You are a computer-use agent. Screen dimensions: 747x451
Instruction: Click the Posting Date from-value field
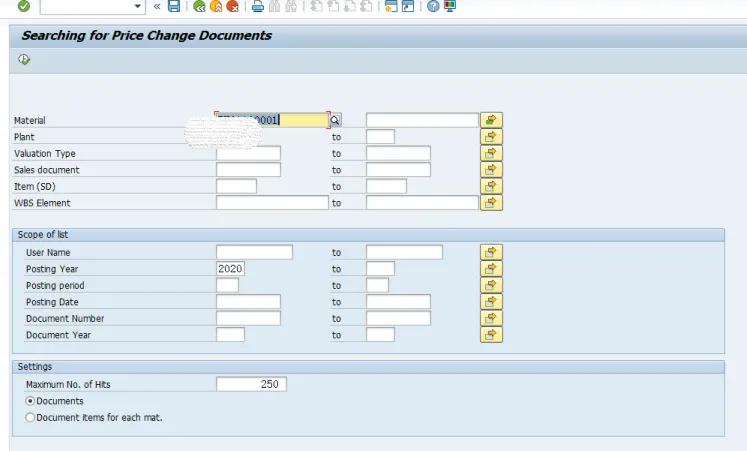point(248,302)
